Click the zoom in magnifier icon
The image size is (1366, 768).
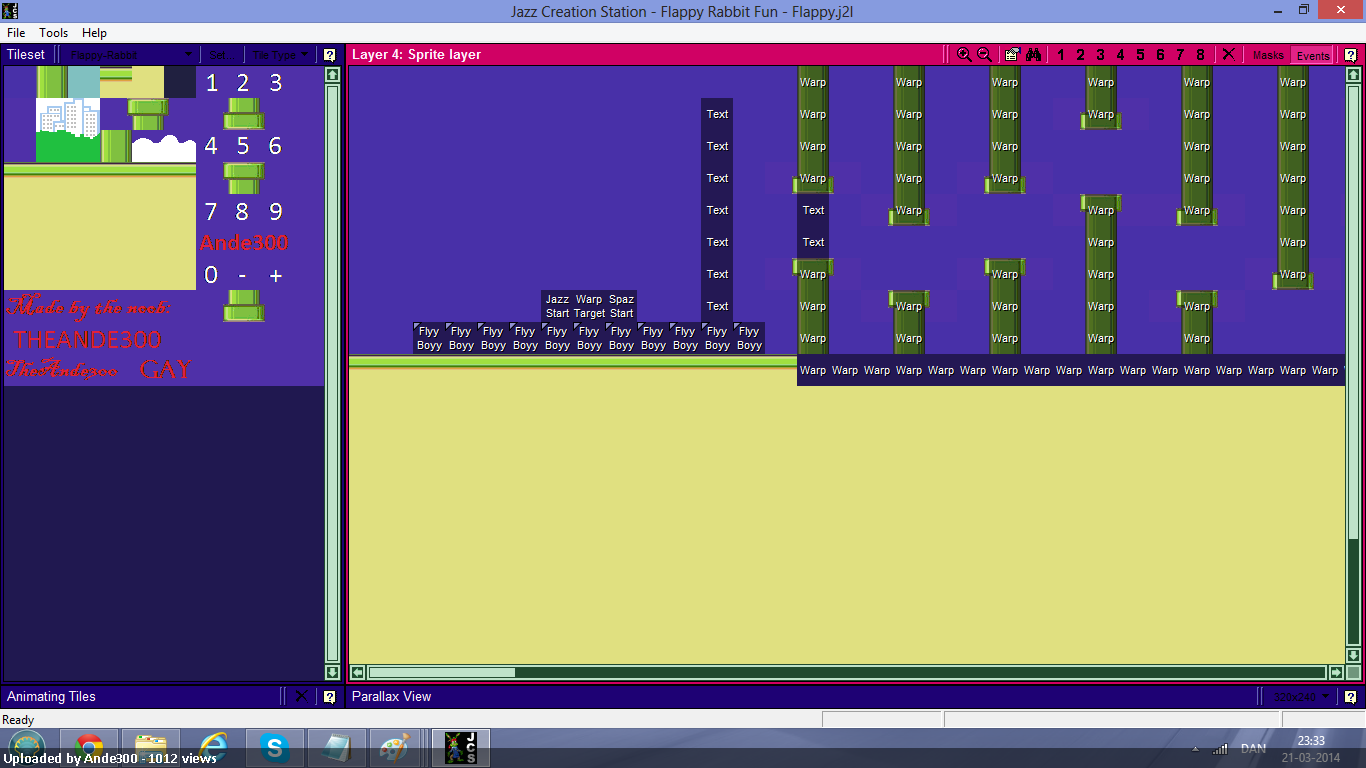tap(964, 55)
